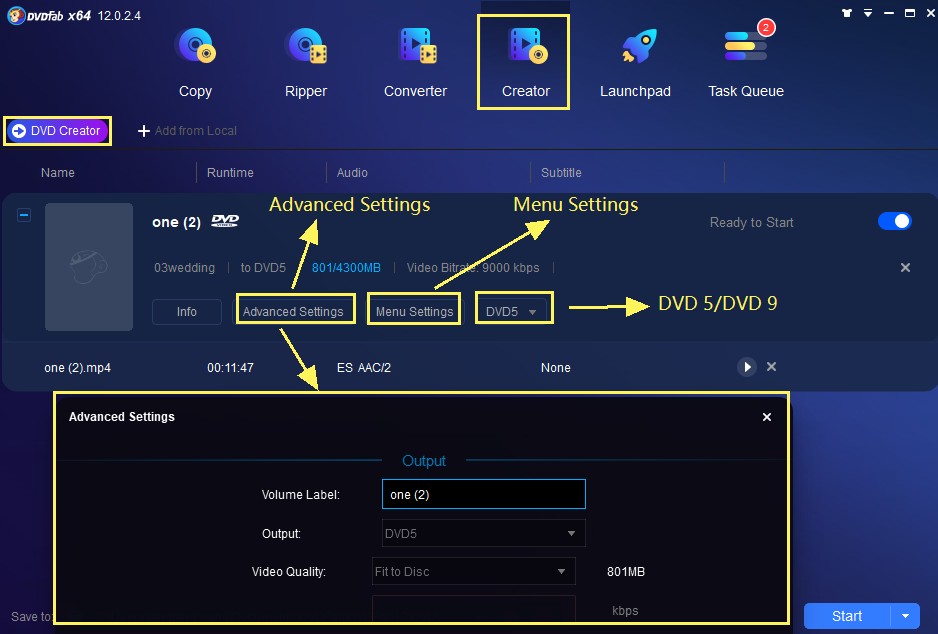Close the Advanced Settings dialog
Viewport: 938px width, 634px height.
(767, 417)
